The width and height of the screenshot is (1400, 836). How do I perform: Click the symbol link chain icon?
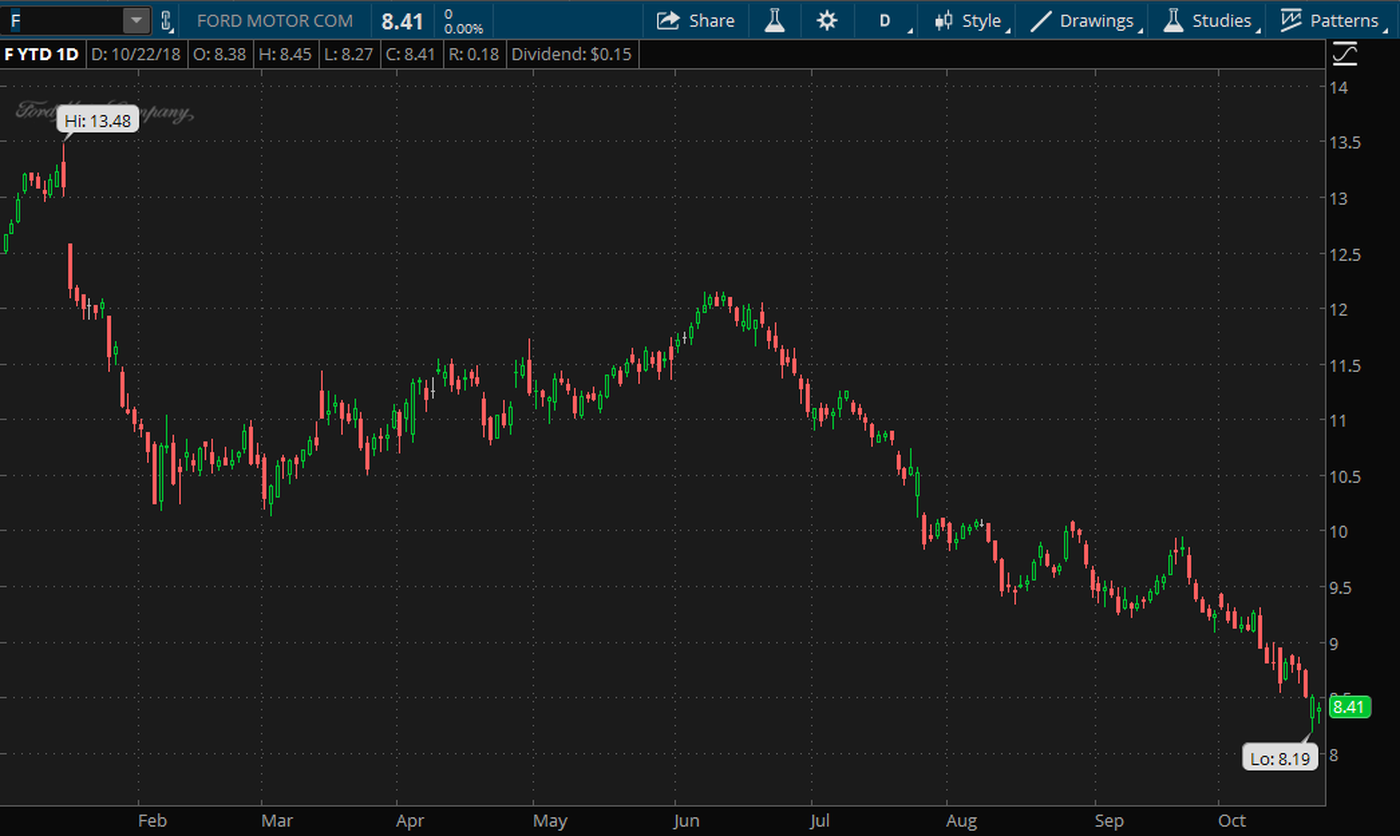click(167, 20)
